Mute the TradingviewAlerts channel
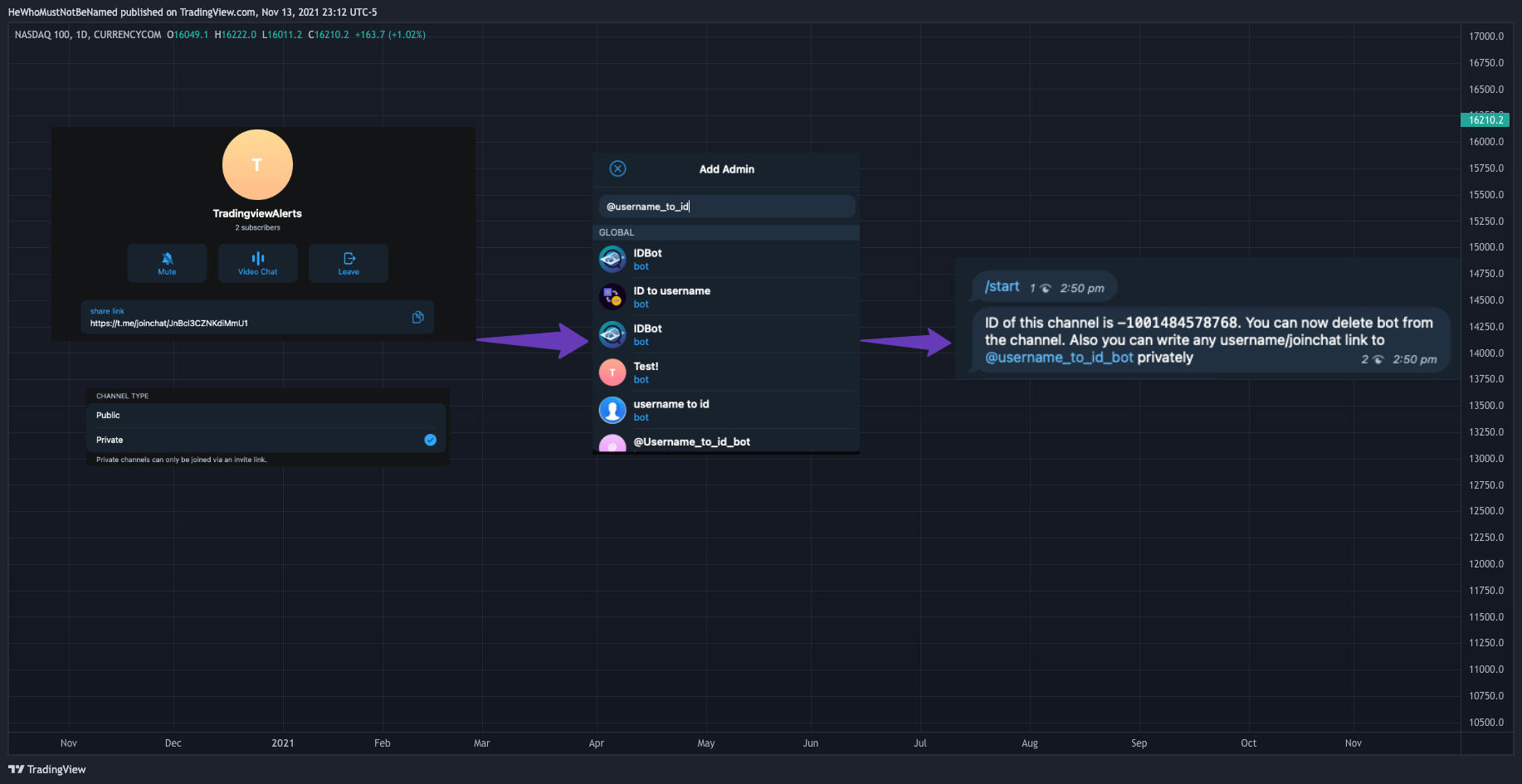The width and height of the screenshot is (1522, 784). coord(167,263)
